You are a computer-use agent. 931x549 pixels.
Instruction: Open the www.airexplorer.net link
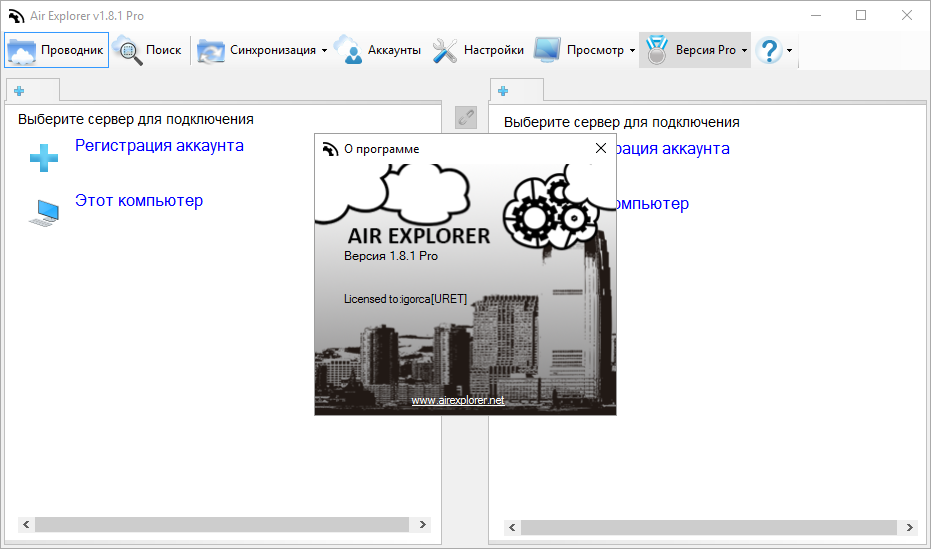tap(458, 400)
